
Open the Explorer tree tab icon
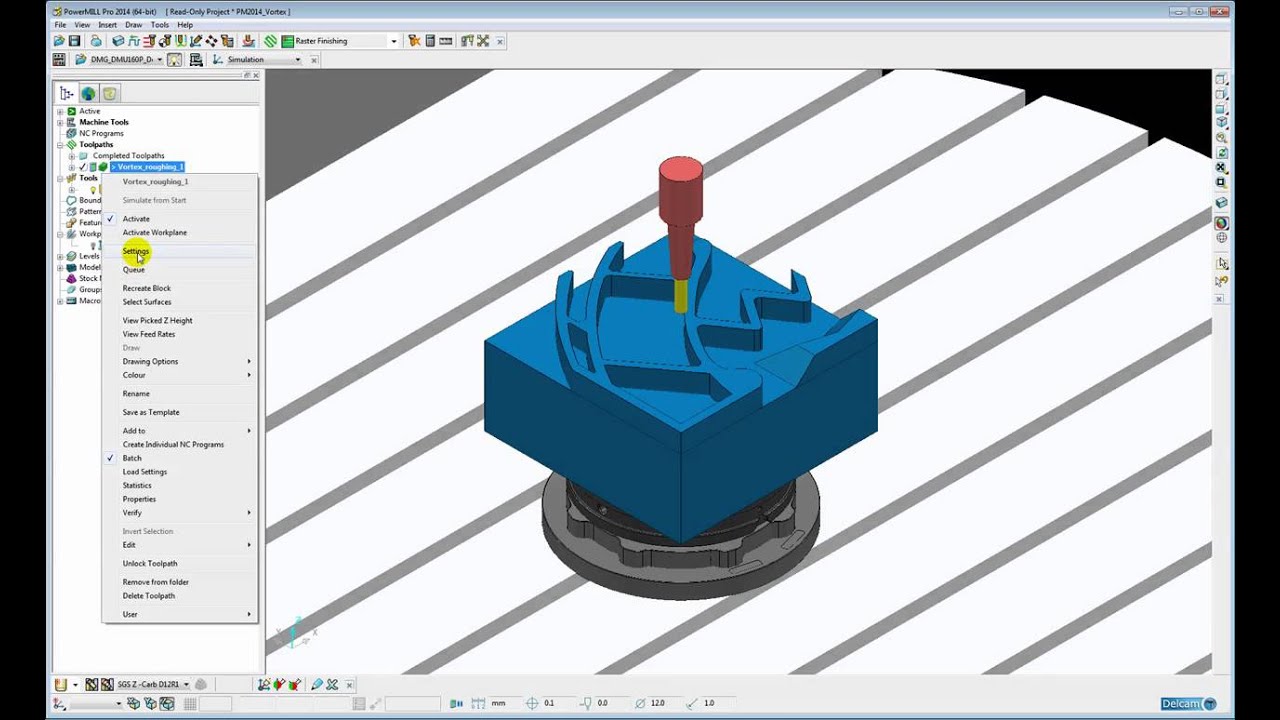tap(67, 94)
